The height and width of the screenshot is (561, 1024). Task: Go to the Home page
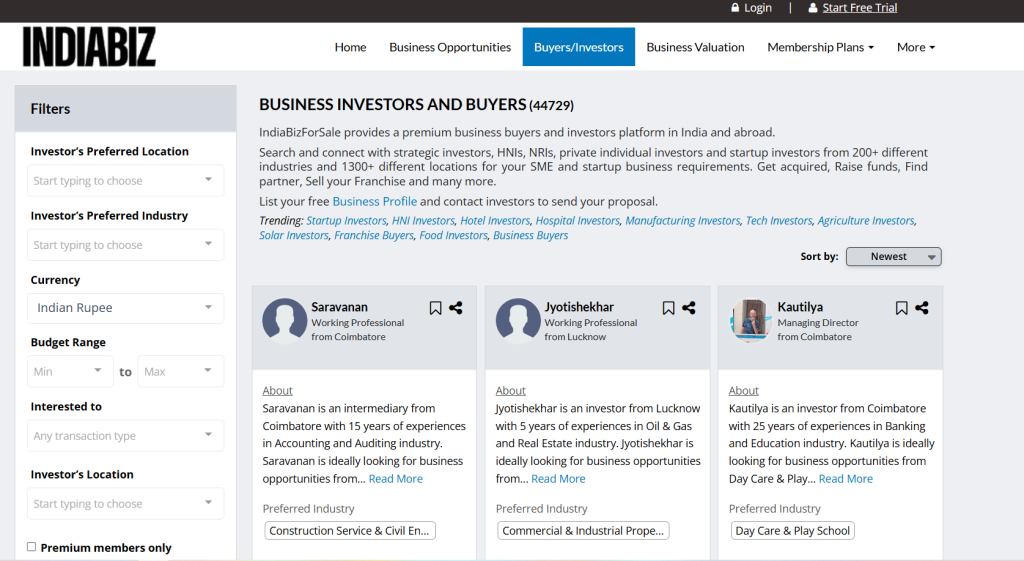coord(350,47)
